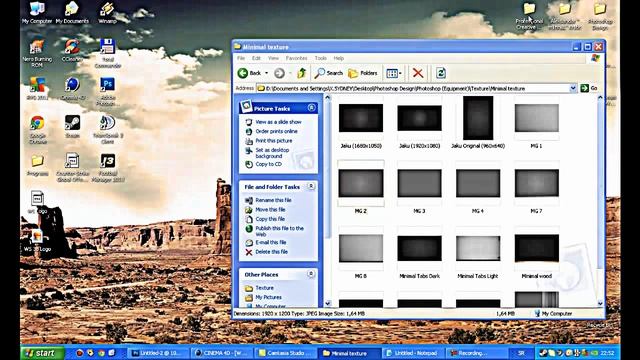Select Adobe Photoshop desktop icon
Image resolution: width=640 pixels, height=360 pixels.
(107, 92)
